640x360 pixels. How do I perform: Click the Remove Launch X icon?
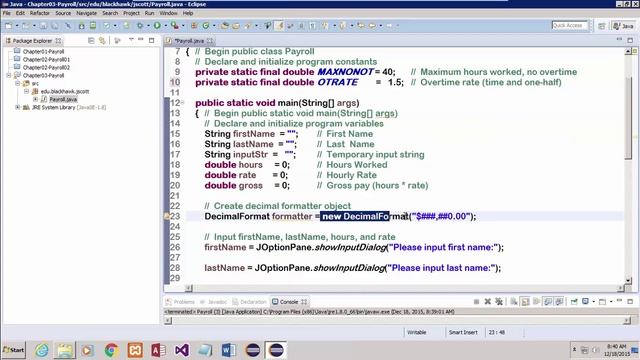tap(487, 302)
